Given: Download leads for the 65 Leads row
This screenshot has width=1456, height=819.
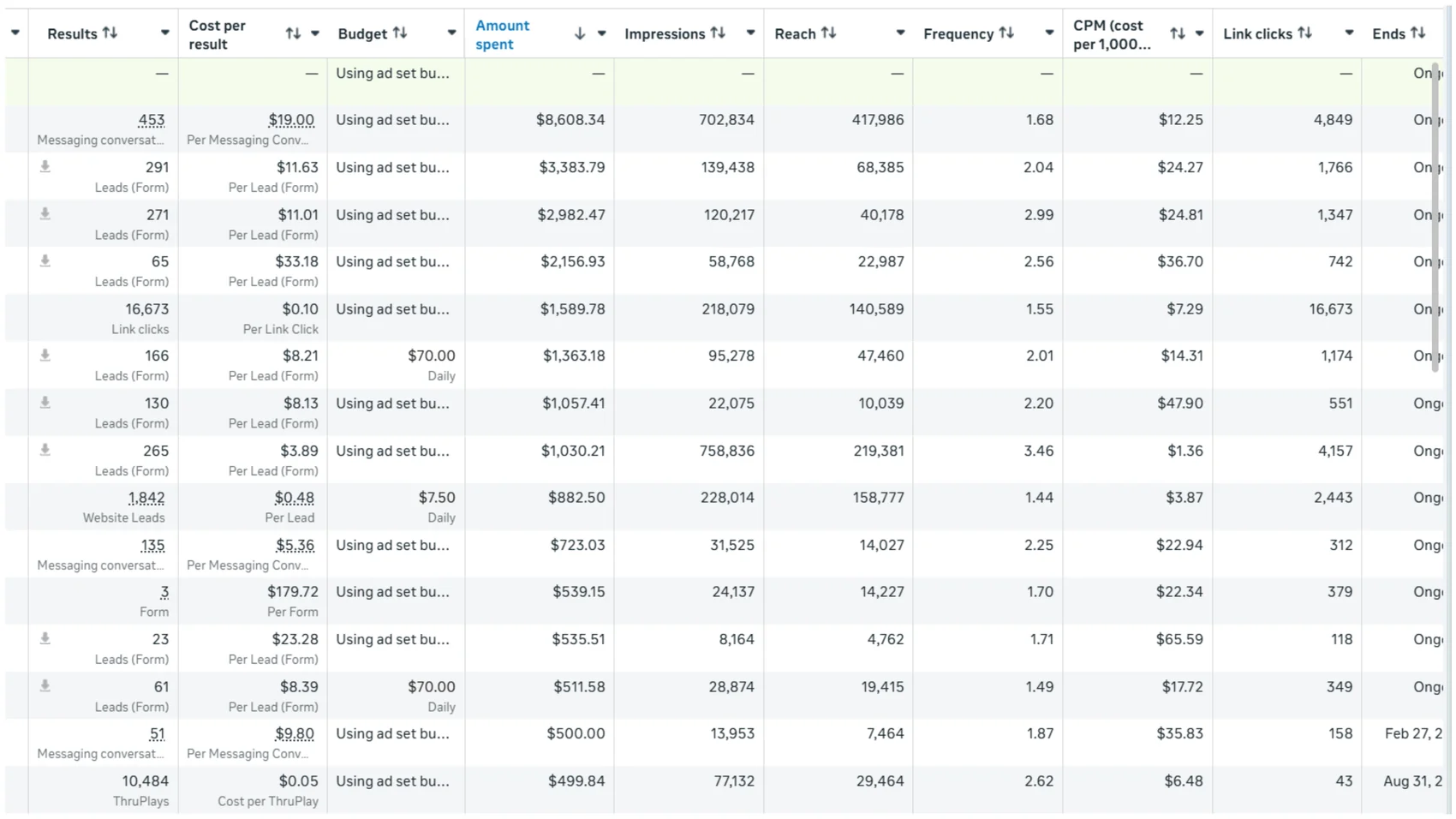Looking at the screenshot, I should 45,261.
